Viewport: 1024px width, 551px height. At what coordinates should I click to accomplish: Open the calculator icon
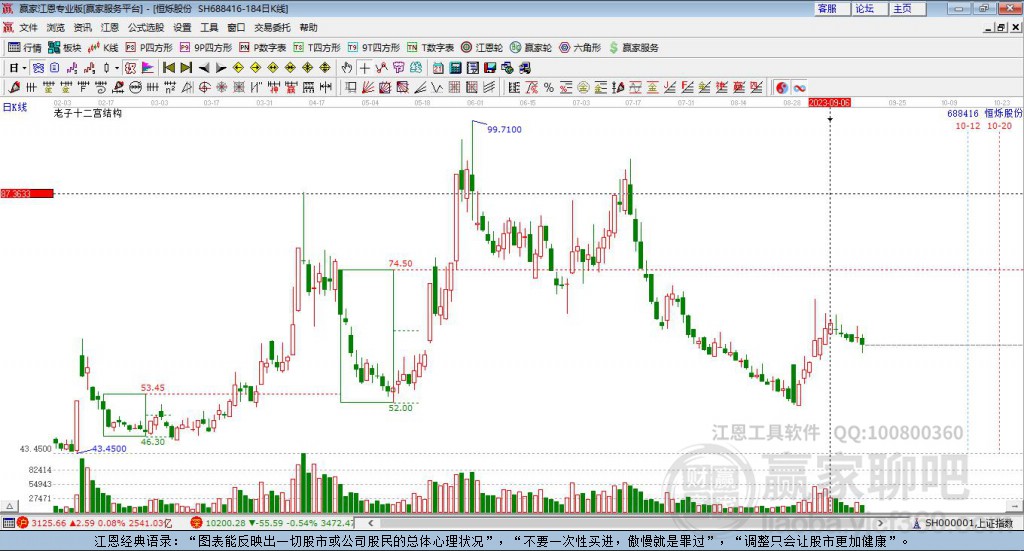[x=456, y=68]
